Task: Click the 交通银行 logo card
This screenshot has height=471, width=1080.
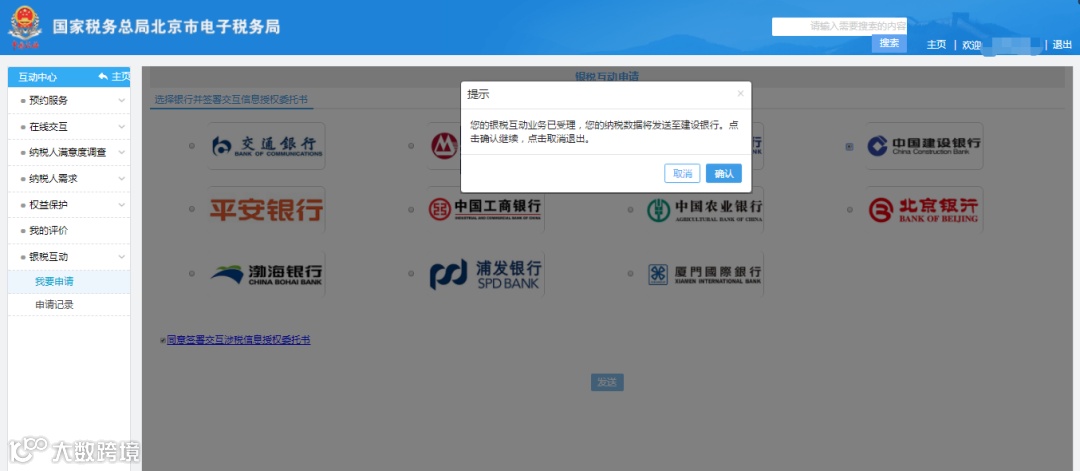Action: tap(267, 146)
